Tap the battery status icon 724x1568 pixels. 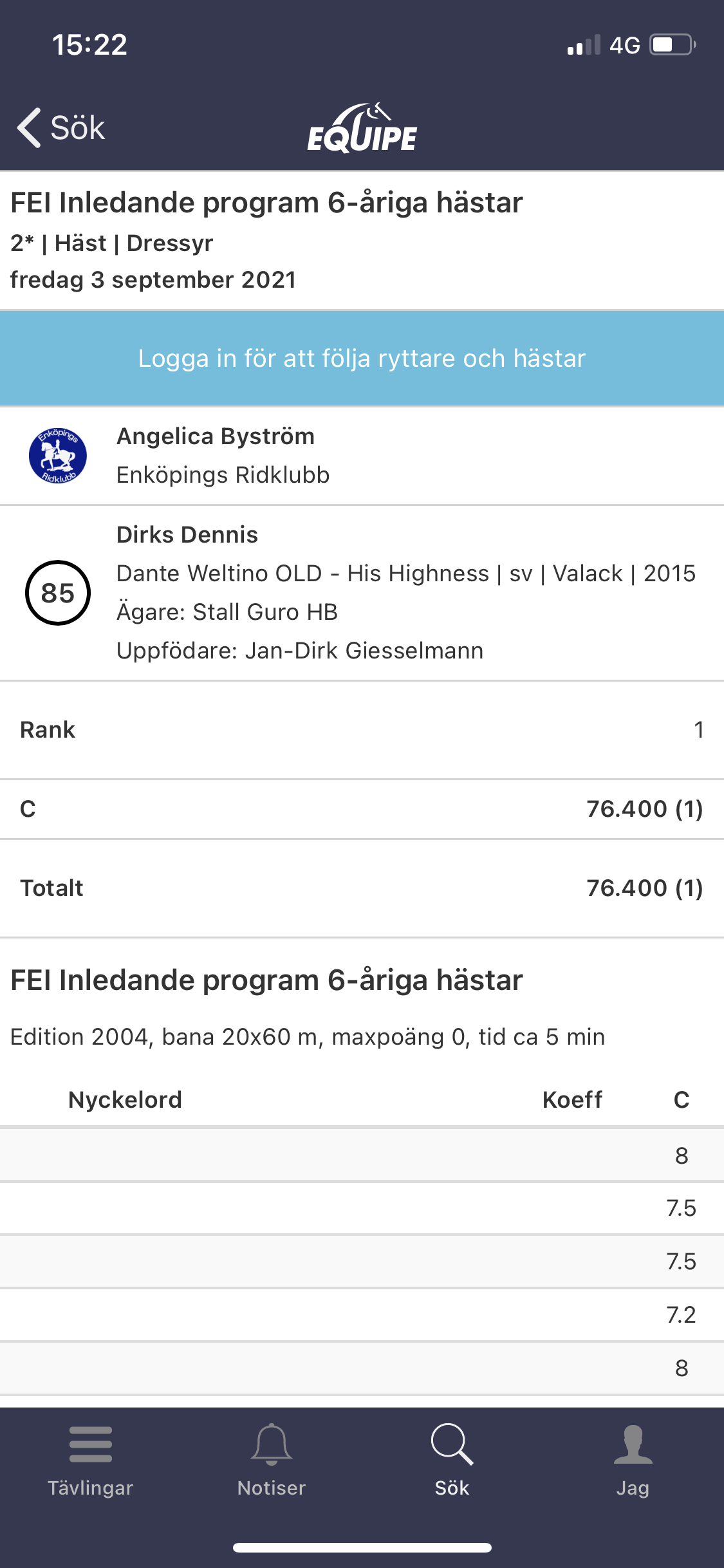click(x=673, y=45)
